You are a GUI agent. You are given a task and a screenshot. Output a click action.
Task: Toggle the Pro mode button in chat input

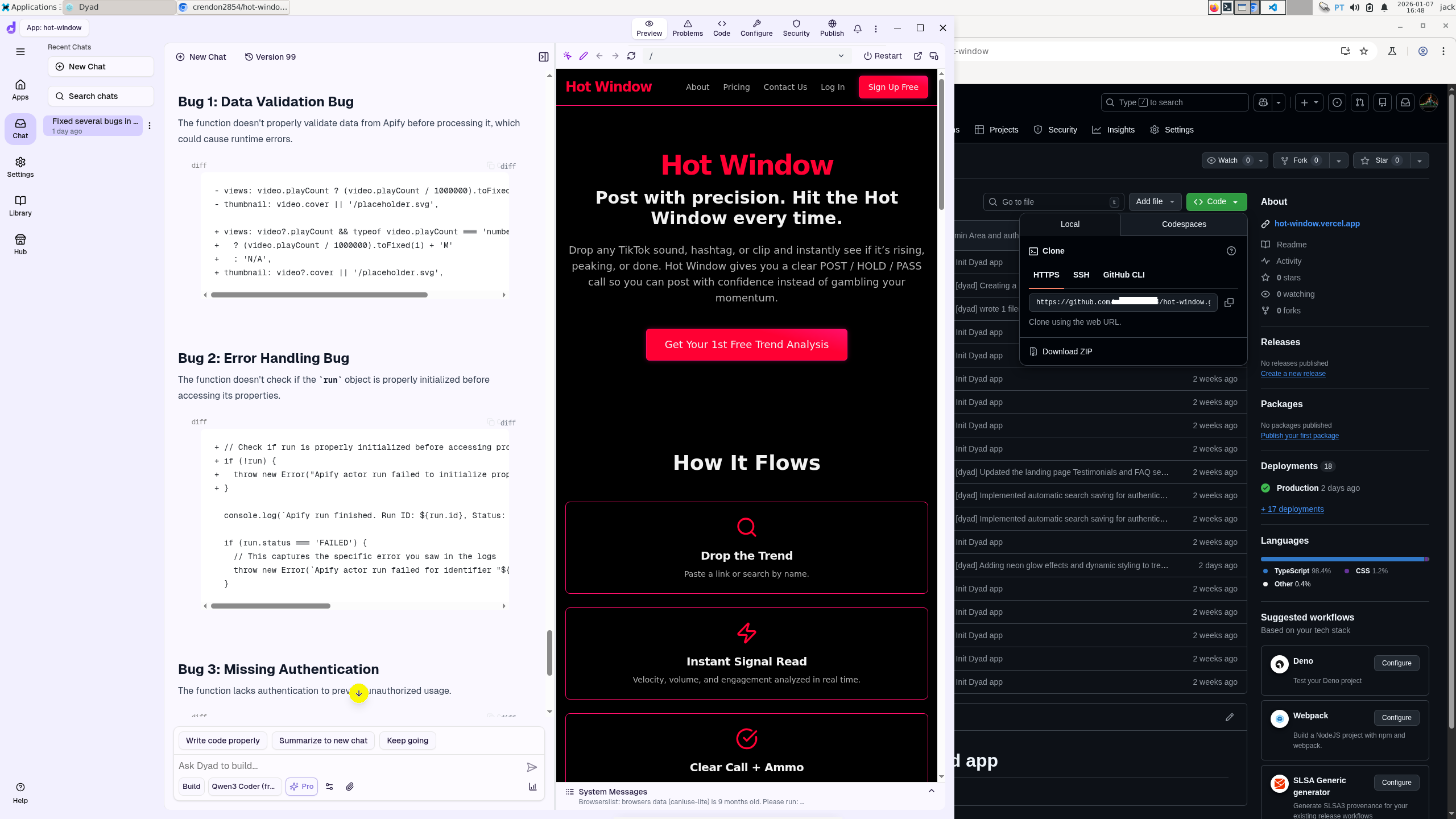[x=301, y=787]
